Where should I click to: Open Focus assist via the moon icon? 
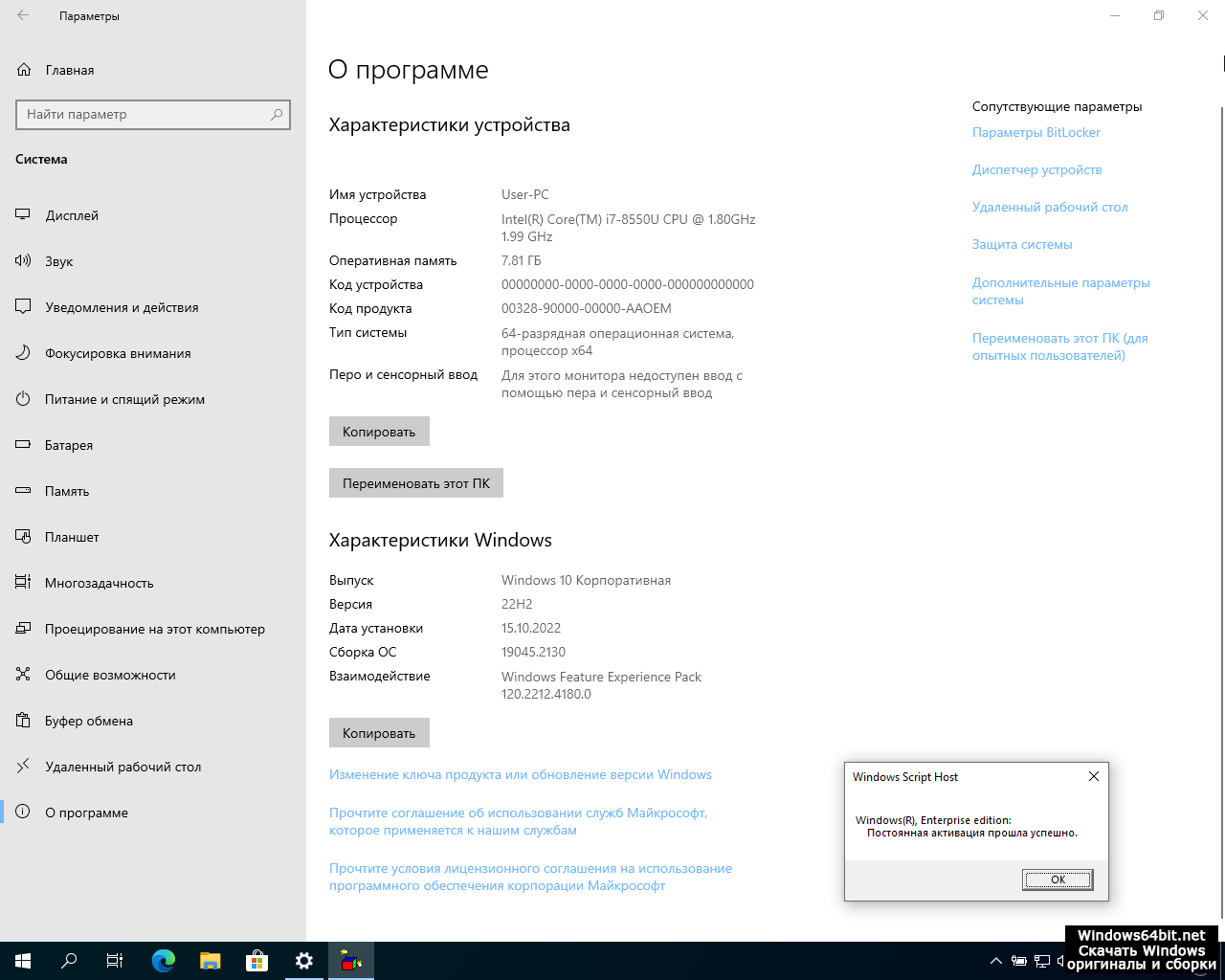click(x=23, y=353)
